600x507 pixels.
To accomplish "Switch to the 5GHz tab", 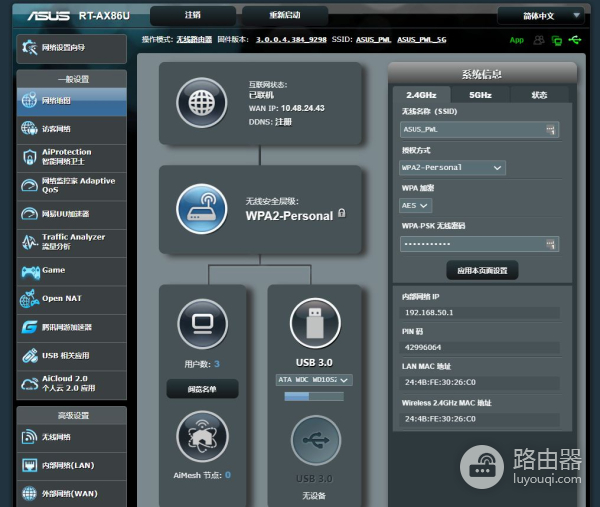I will [x=481, y=95].
